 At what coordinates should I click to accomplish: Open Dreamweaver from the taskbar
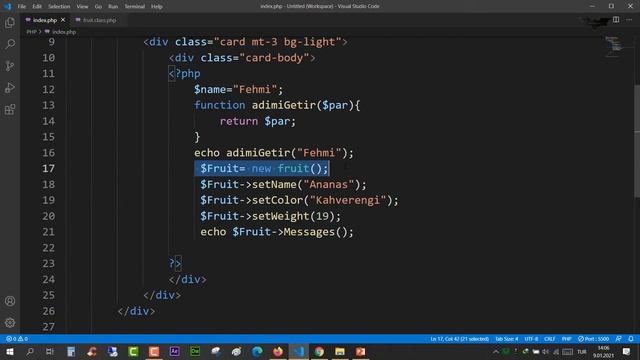[195, 351]
